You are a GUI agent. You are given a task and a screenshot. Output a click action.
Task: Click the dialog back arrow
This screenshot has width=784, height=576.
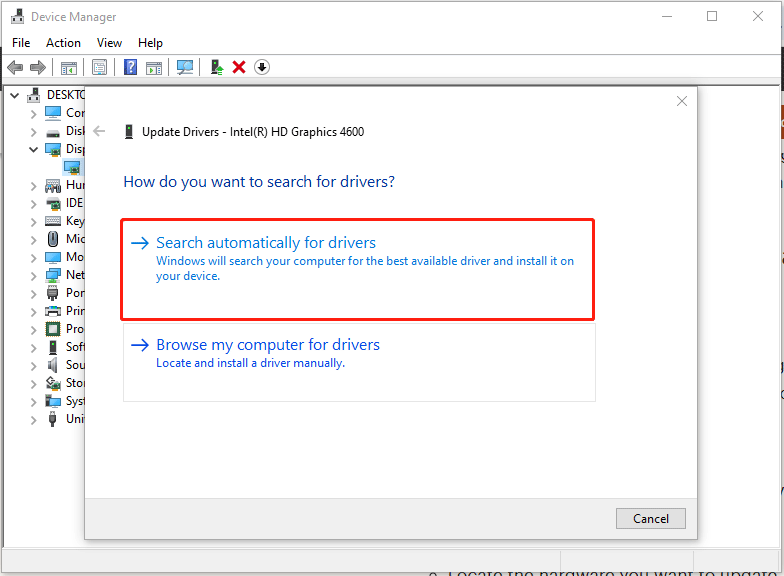100,131
